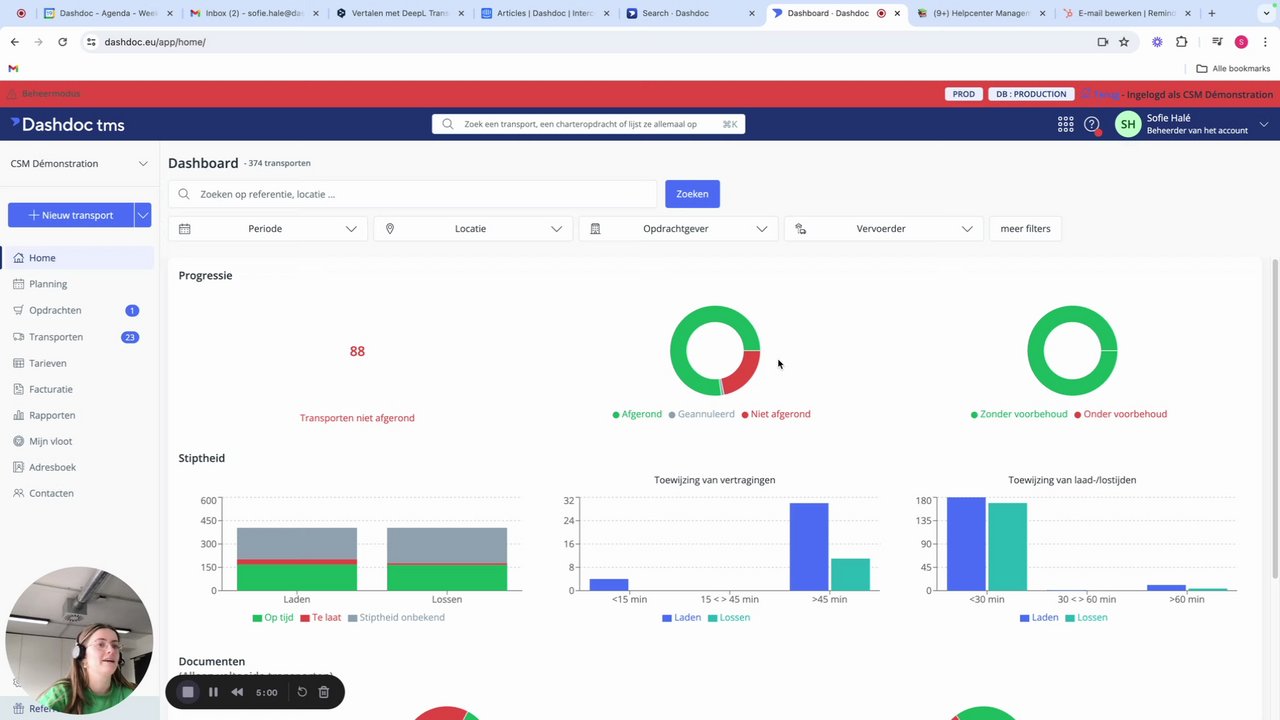Expand the Nieuw transport arrow menu
1280x720 pixels.
pyautogui.click(x=143, y=215)
